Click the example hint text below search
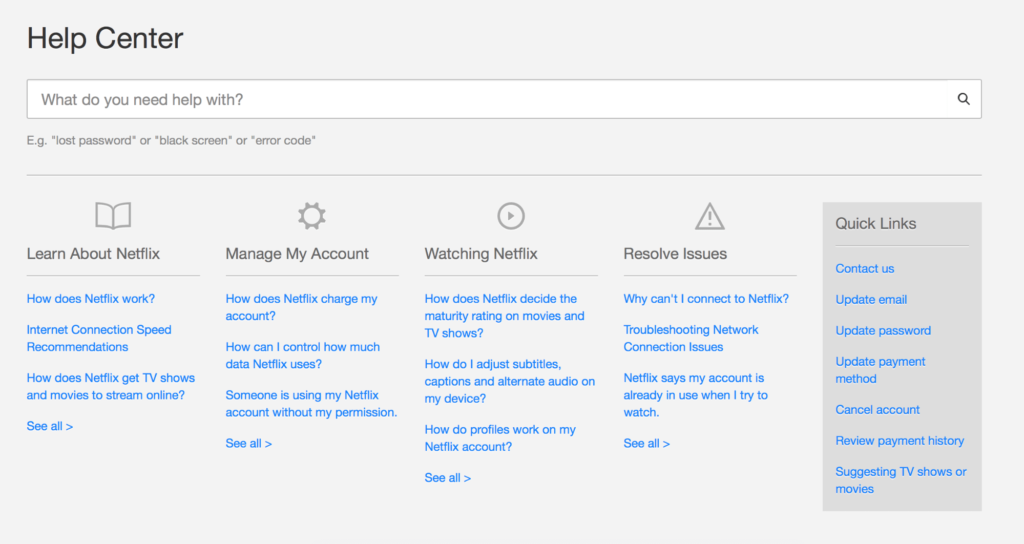1024x544 pixels. [171, 140]
